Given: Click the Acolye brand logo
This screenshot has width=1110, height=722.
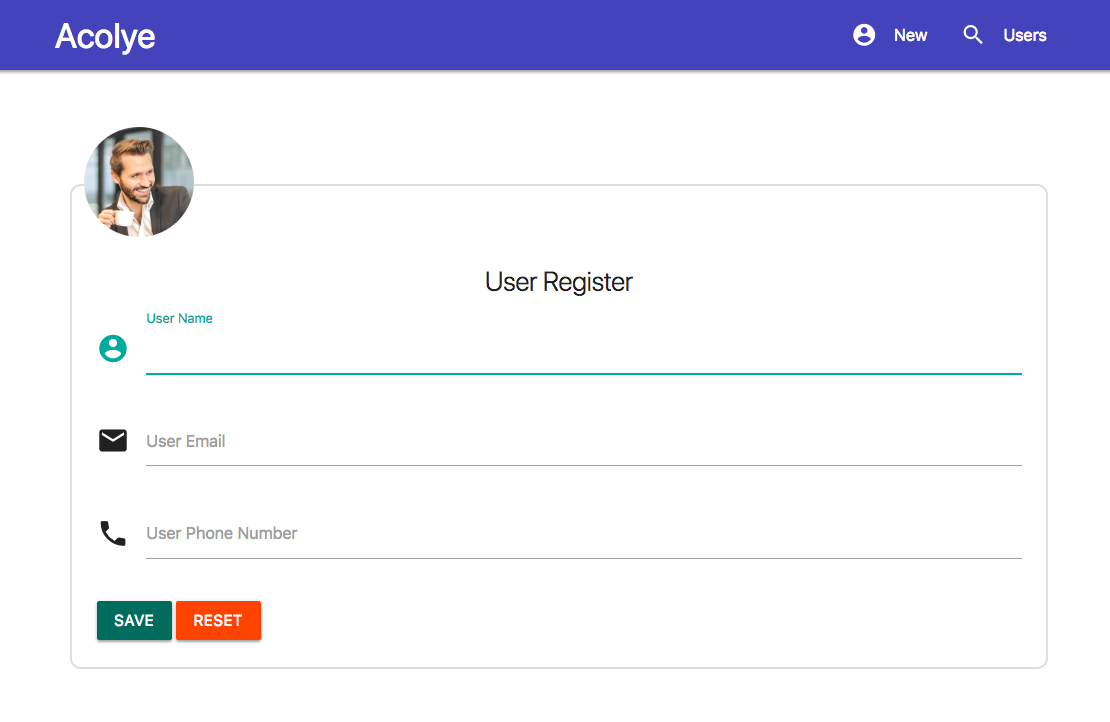Looking at the screenshot, I should (x=105, y=36).
